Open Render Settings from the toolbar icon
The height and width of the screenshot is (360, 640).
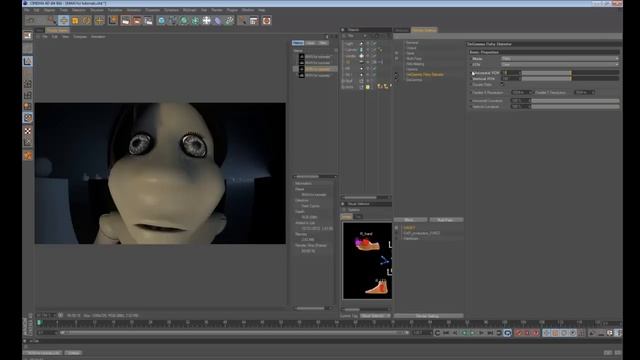[x=148, y=20]
